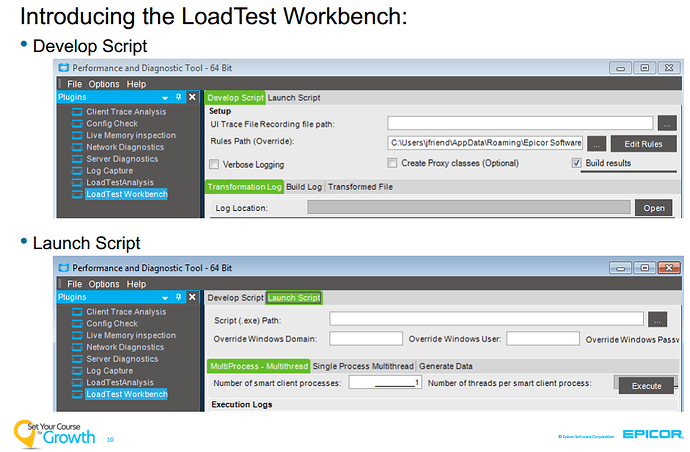
Task: Select Config Check icon in lower window
Action: 77,323
